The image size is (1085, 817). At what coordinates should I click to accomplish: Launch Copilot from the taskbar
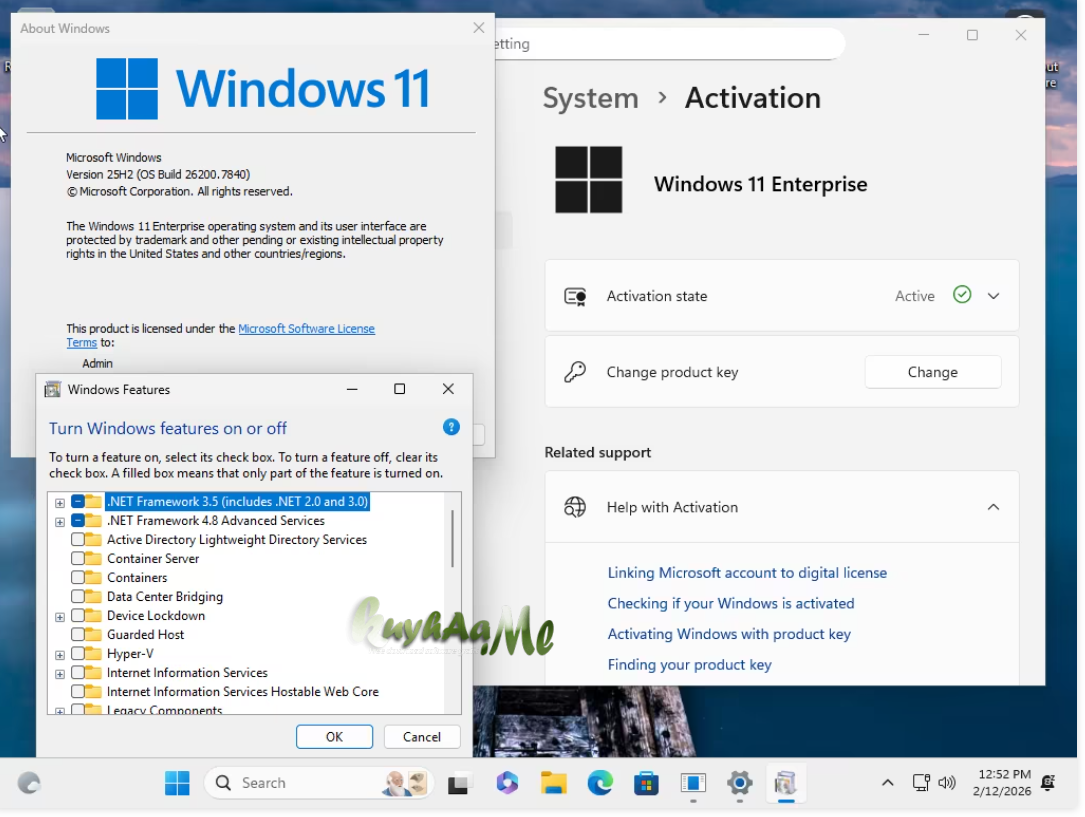tap(507, 783)
